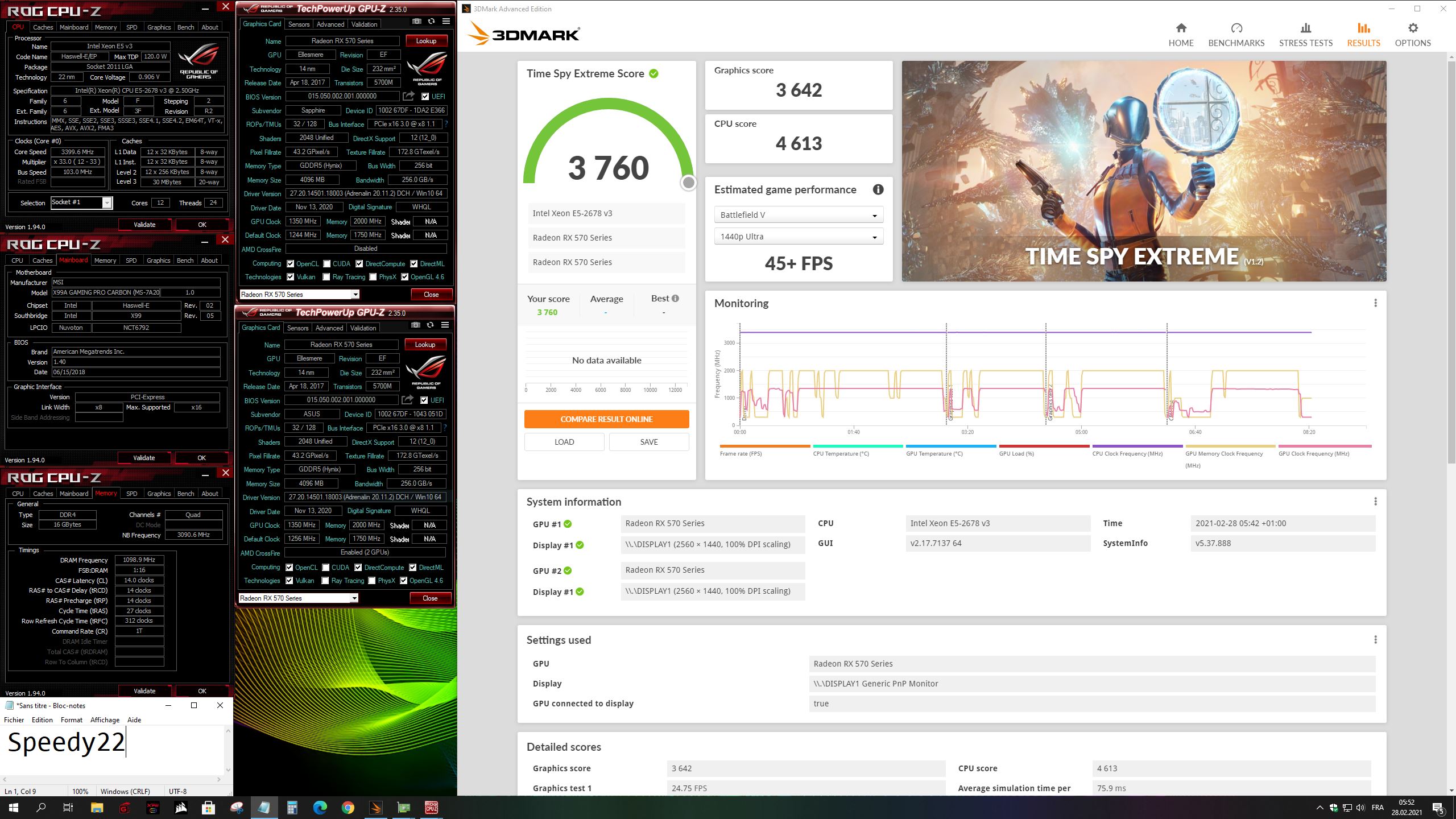Screen dimensions: 1456x819
Task: Open the estimated game performance info icon
Action: [878, 189]
